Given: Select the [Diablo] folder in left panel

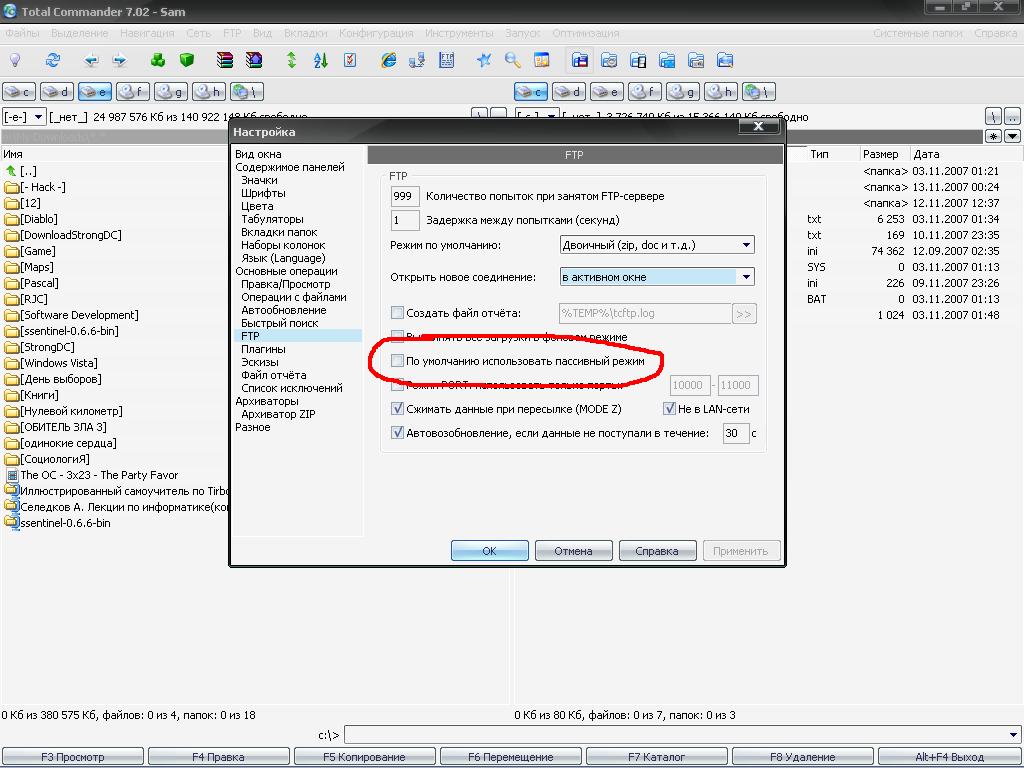Looking at the screenshot, I should click(x=39, y=219).
